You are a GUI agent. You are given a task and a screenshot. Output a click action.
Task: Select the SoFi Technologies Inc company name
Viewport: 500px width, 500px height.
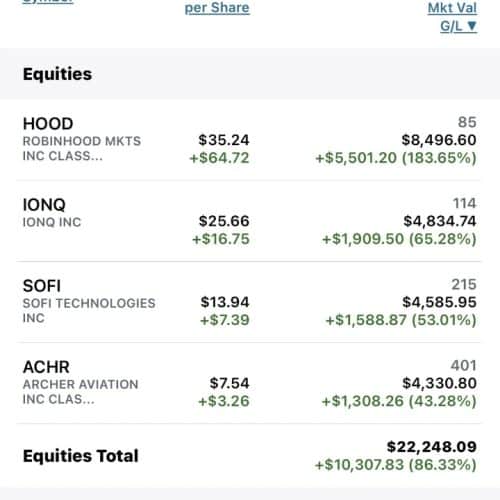coord(89,310)
